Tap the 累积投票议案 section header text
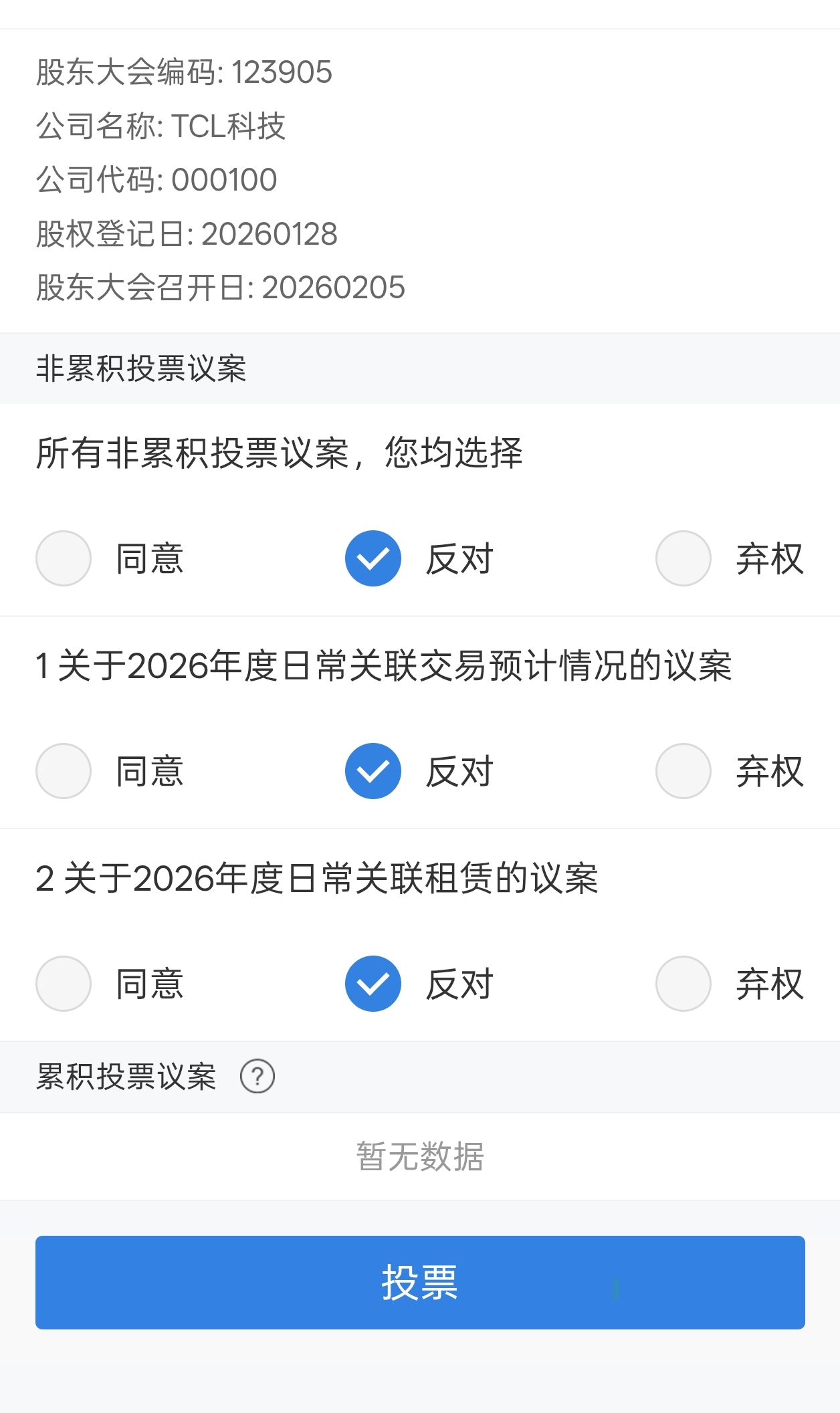The image size is (840, 1413). click(x=126, y=1077)
